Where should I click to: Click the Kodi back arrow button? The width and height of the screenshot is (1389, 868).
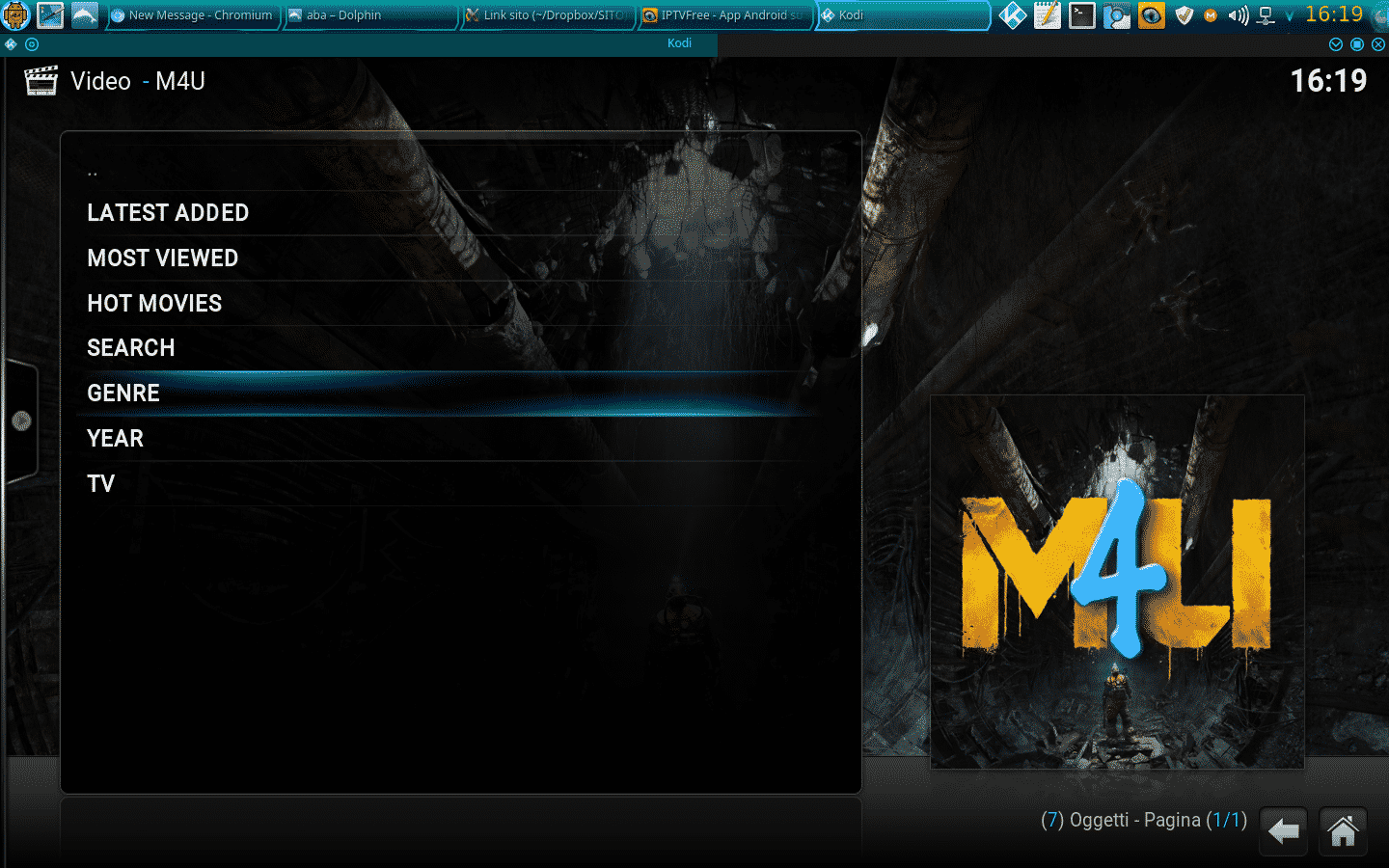pos(1284,831)
